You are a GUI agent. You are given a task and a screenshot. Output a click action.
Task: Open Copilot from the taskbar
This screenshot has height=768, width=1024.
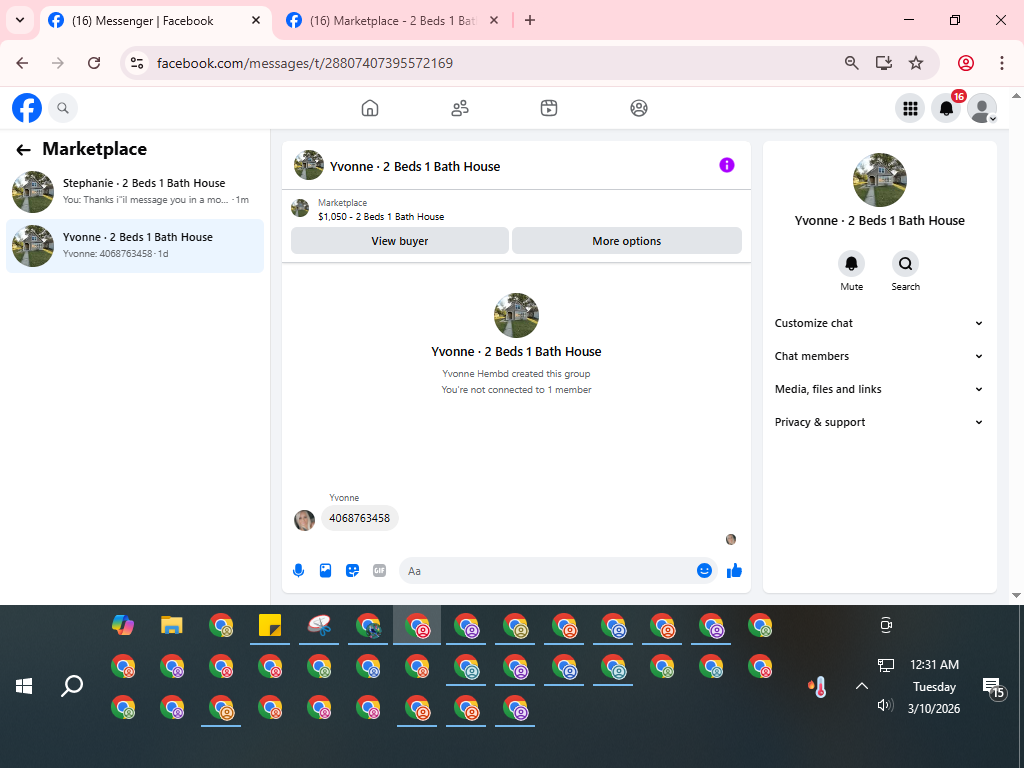tap(123, 625)
